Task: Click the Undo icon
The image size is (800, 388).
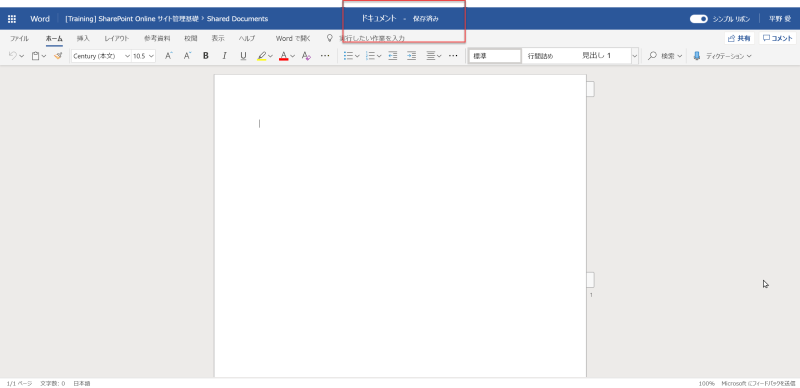Action: pos(13,56)
